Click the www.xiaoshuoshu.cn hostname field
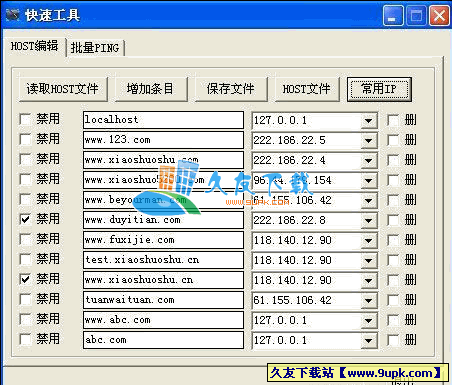 [x=163, y=280]
